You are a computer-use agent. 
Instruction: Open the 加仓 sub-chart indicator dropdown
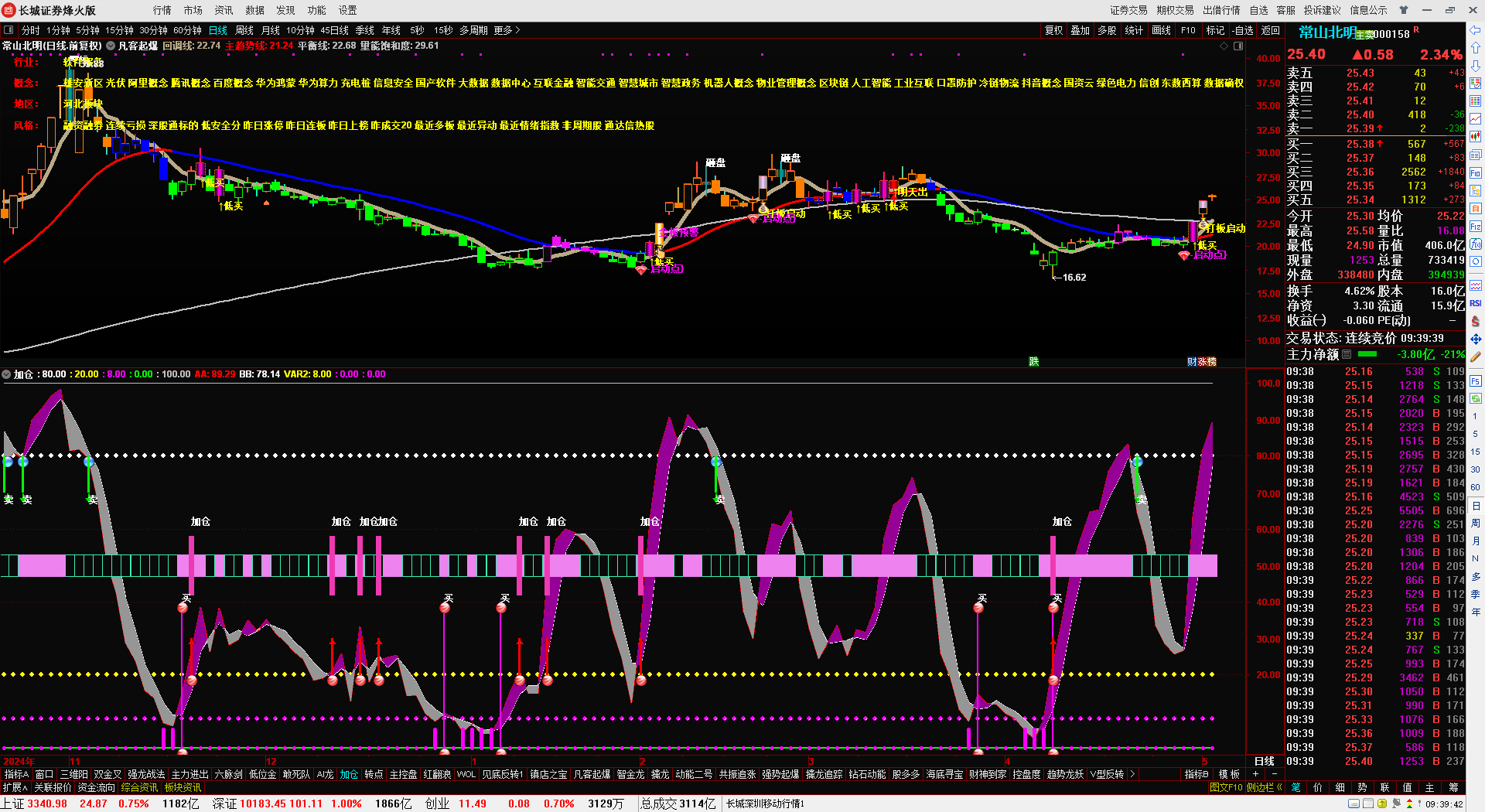pos(6,374)
